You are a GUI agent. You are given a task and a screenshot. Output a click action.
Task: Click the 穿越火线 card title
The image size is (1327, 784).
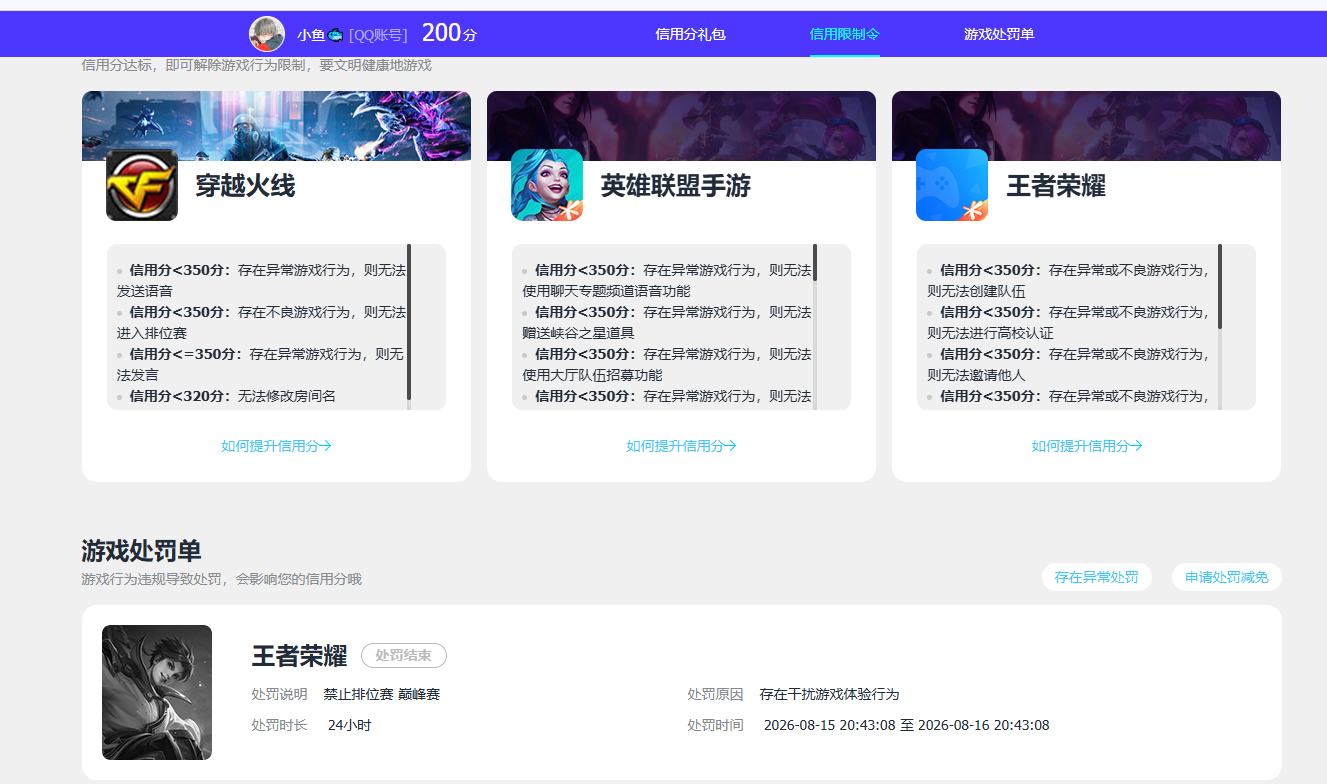(x=245, y=186)
